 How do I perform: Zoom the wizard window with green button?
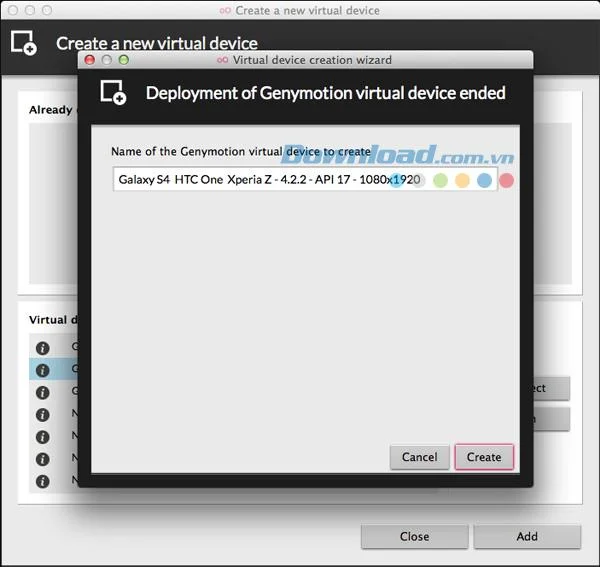point(124,60)
